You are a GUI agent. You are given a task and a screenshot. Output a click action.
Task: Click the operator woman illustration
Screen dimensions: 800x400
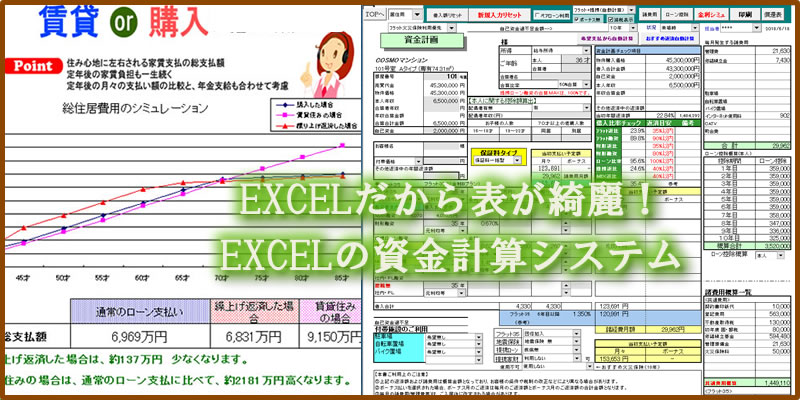pos(326,64)
